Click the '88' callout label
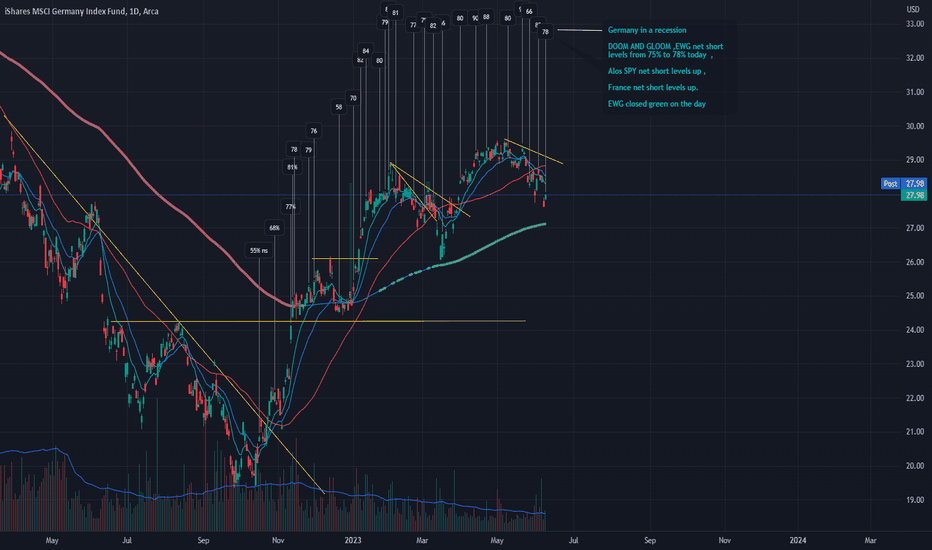 (486, 17)
